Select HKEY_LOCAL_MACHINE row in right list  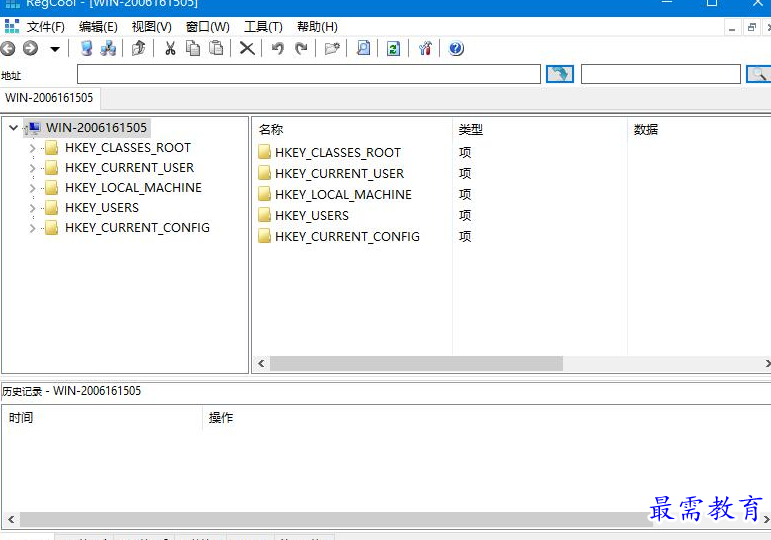[343, 195]
